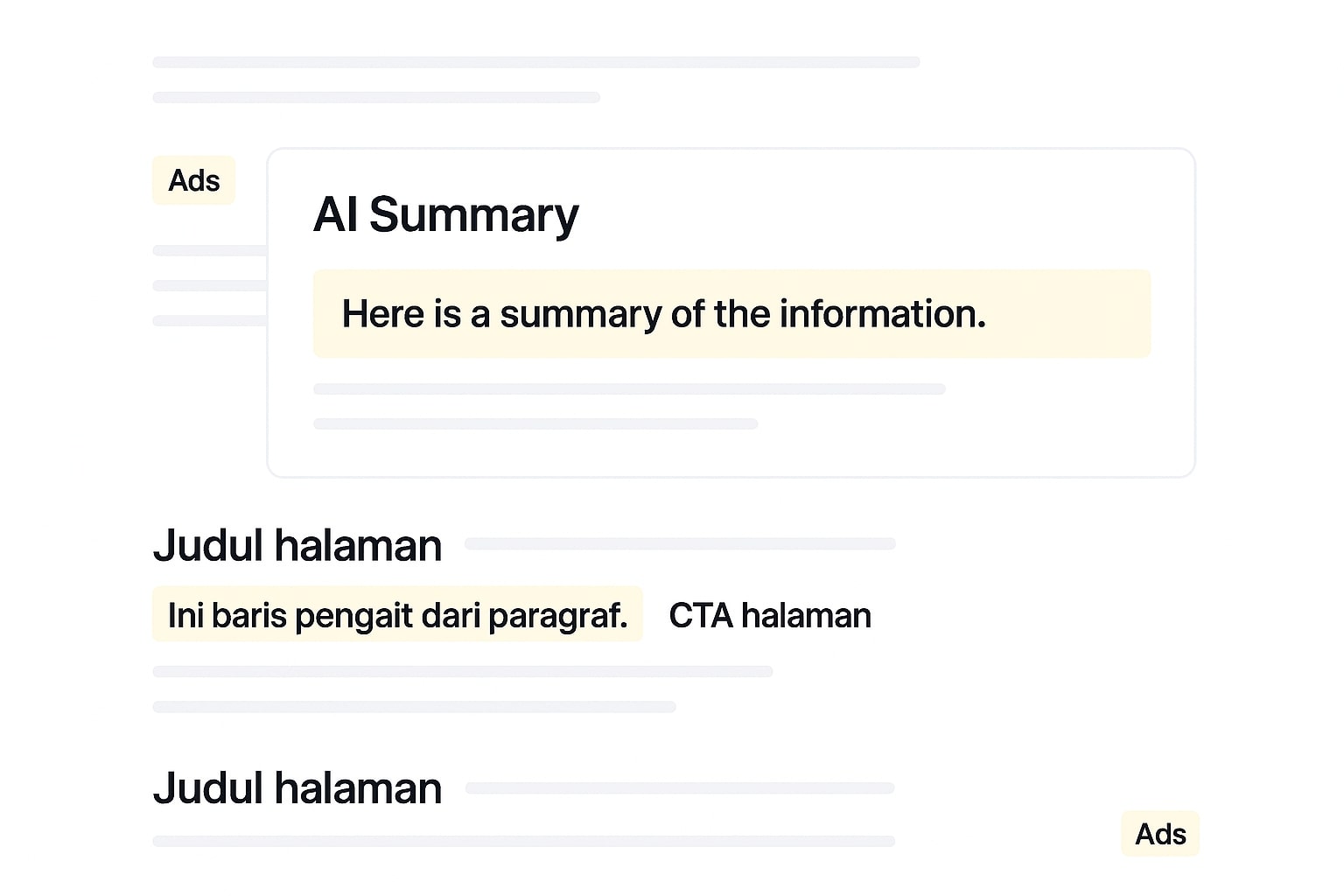This screenshot has width=1344, height=896.
Task: Click first placeholder line below the pengait text
Action: pyautogui.click(x=462, y=671)
